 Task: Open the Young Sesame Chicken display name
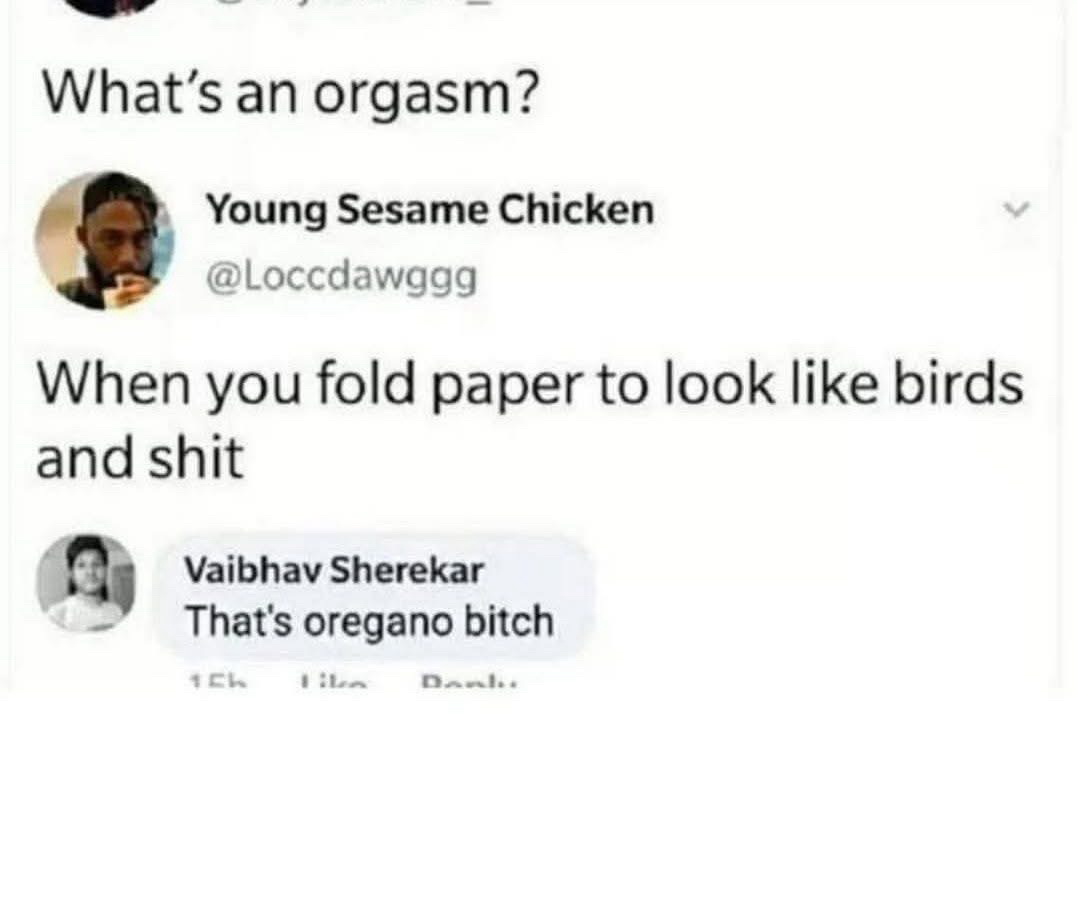pos(430,210)
